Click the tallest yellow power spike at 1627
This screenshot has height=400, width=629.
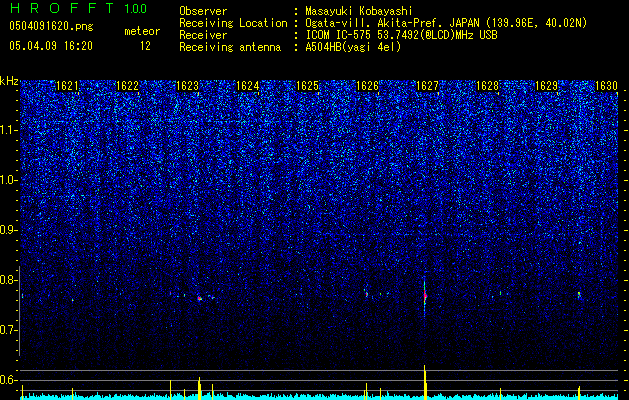point(425,382)
